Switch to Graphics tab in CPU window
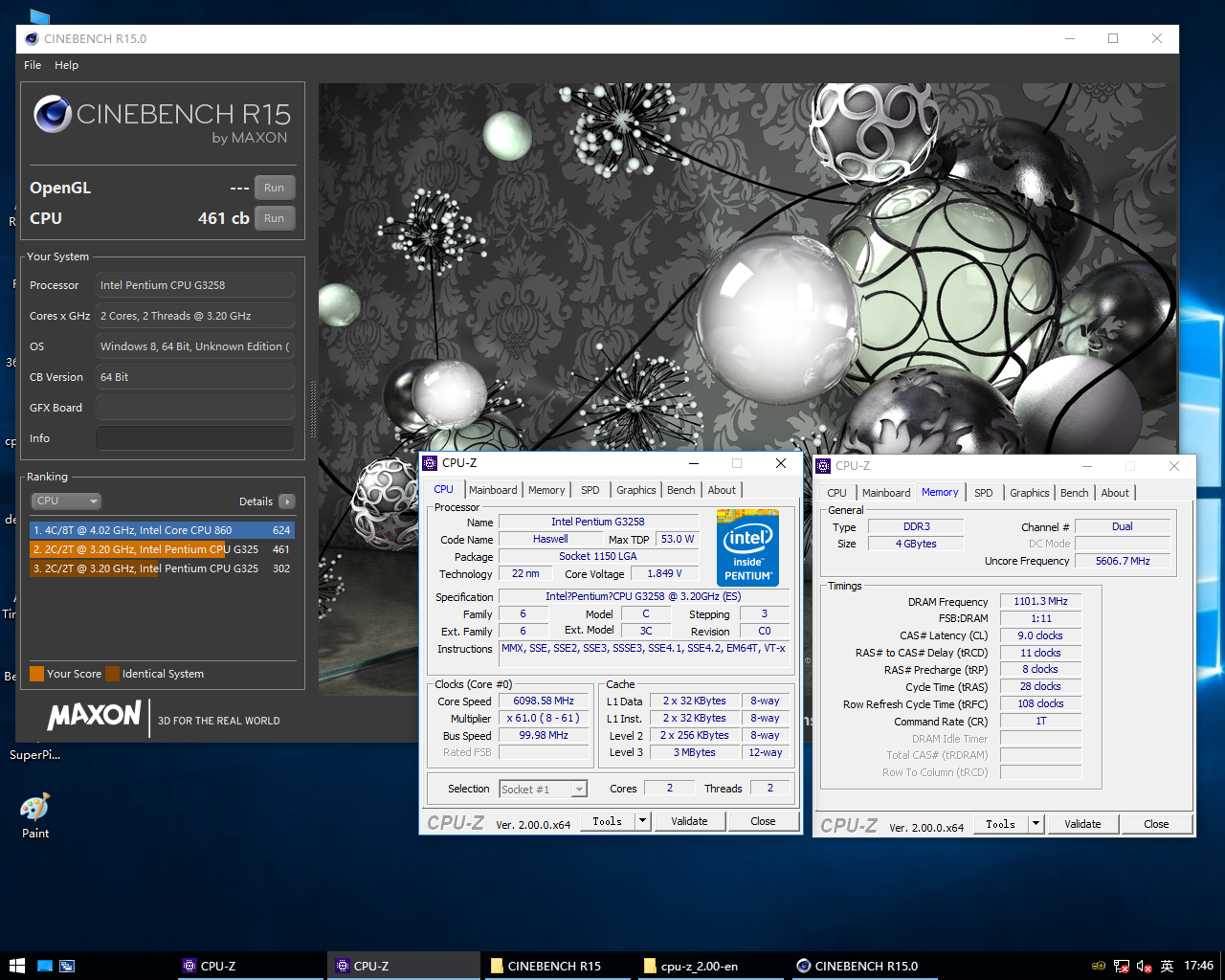 (636, 490)
